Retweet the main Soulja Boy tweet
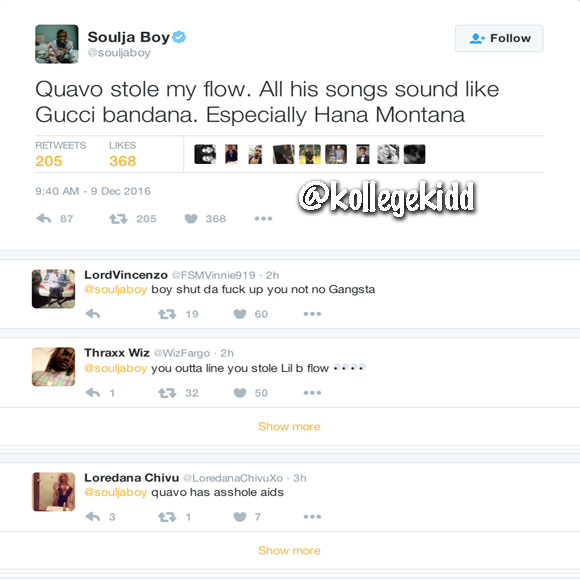 [x=118, y=219]
